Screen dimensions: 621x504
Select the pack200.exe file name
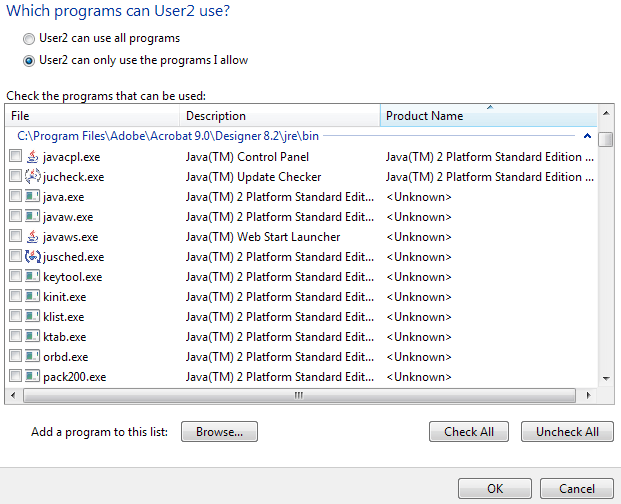click(x=74, y=377)
